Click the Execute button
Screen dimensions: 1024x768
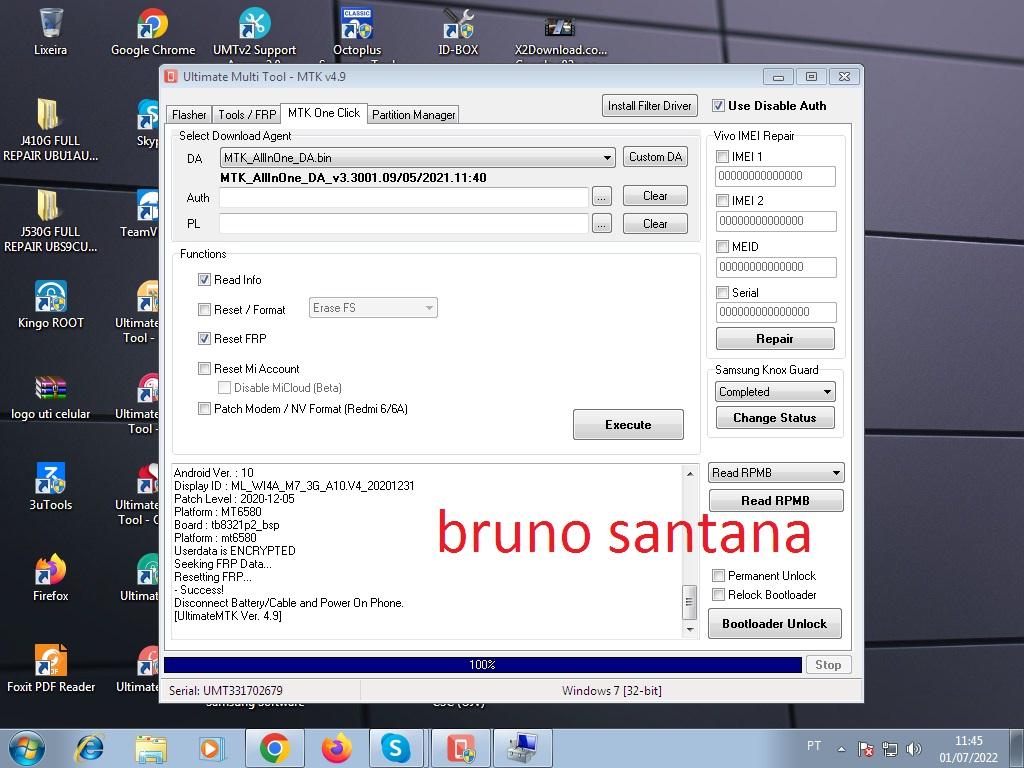click(x=628, y=425)
